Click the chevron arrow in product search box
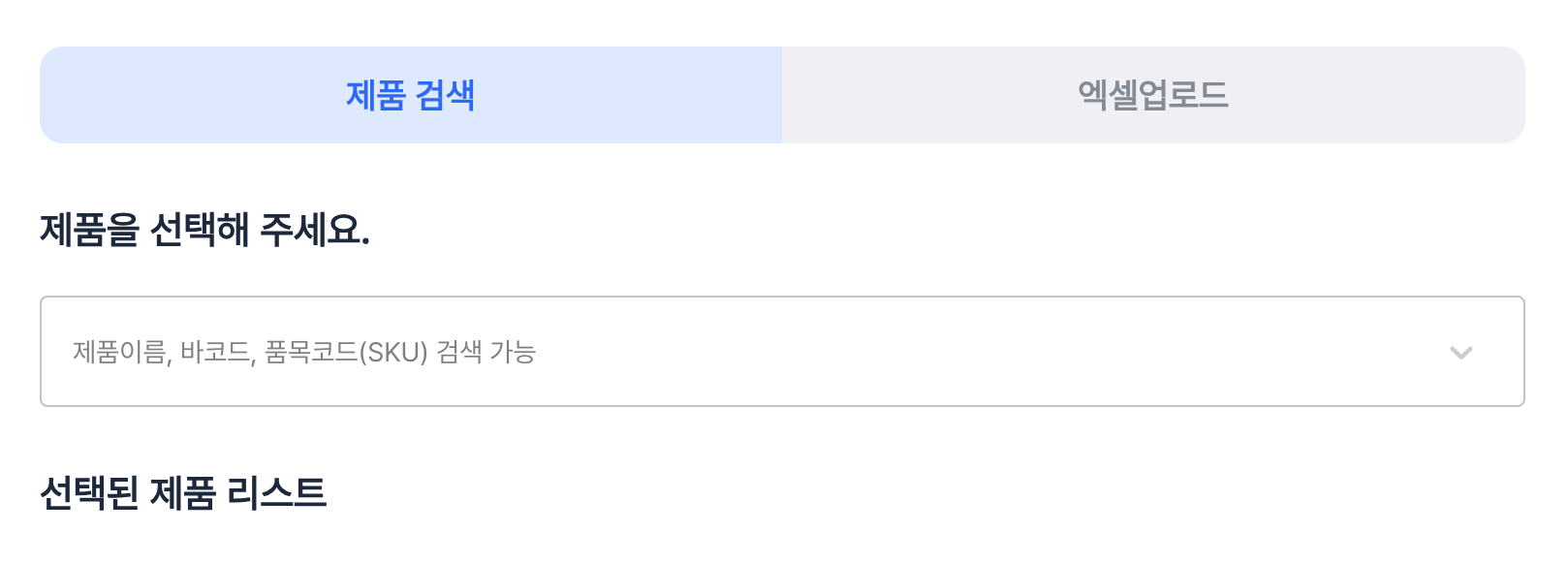The height and width of the screenshot is (564, 1568). 1460,352
